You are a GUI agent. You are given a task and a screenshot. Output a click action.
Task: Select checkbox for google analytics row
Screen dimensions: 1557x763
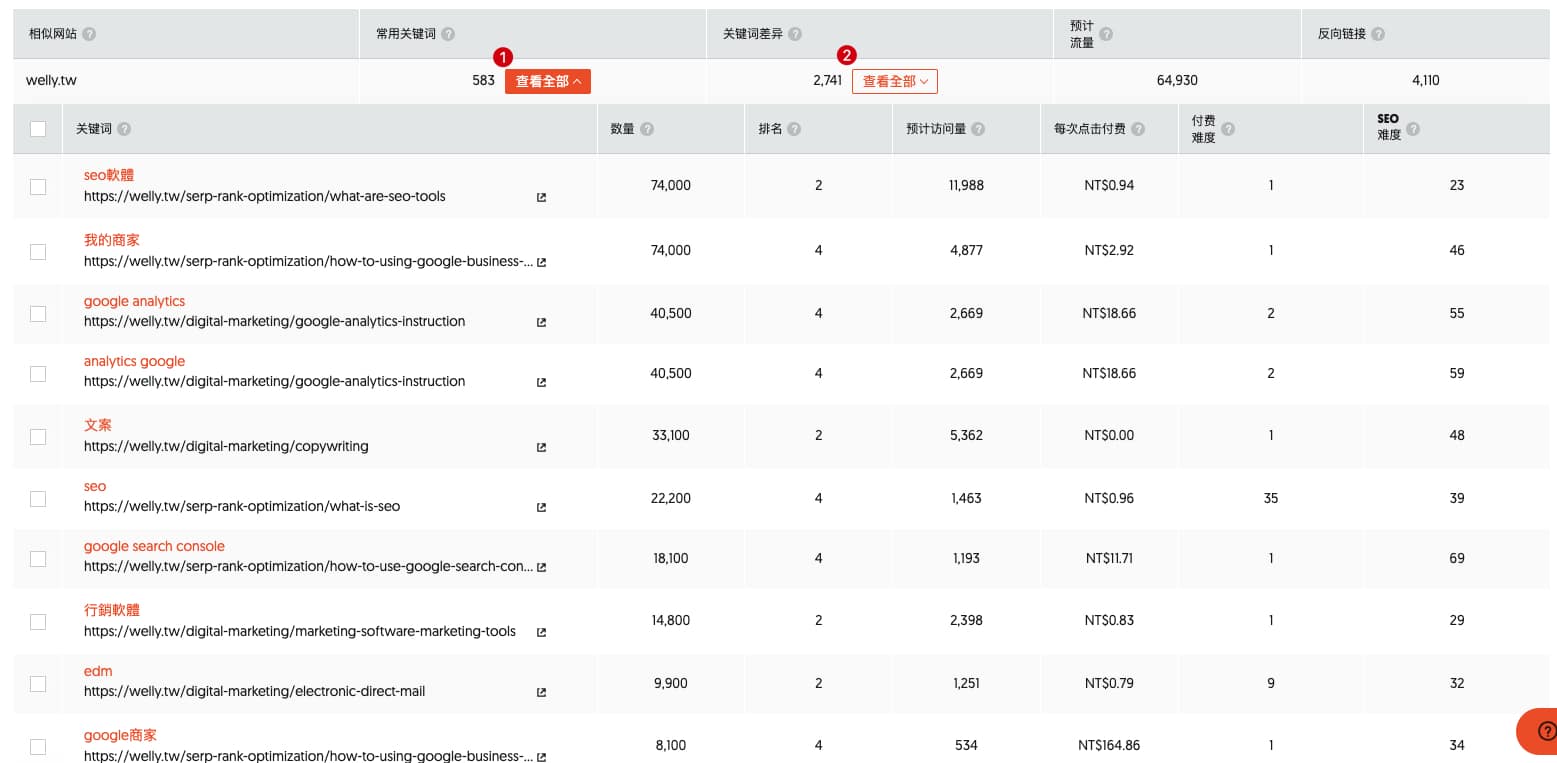pos(38,313)
